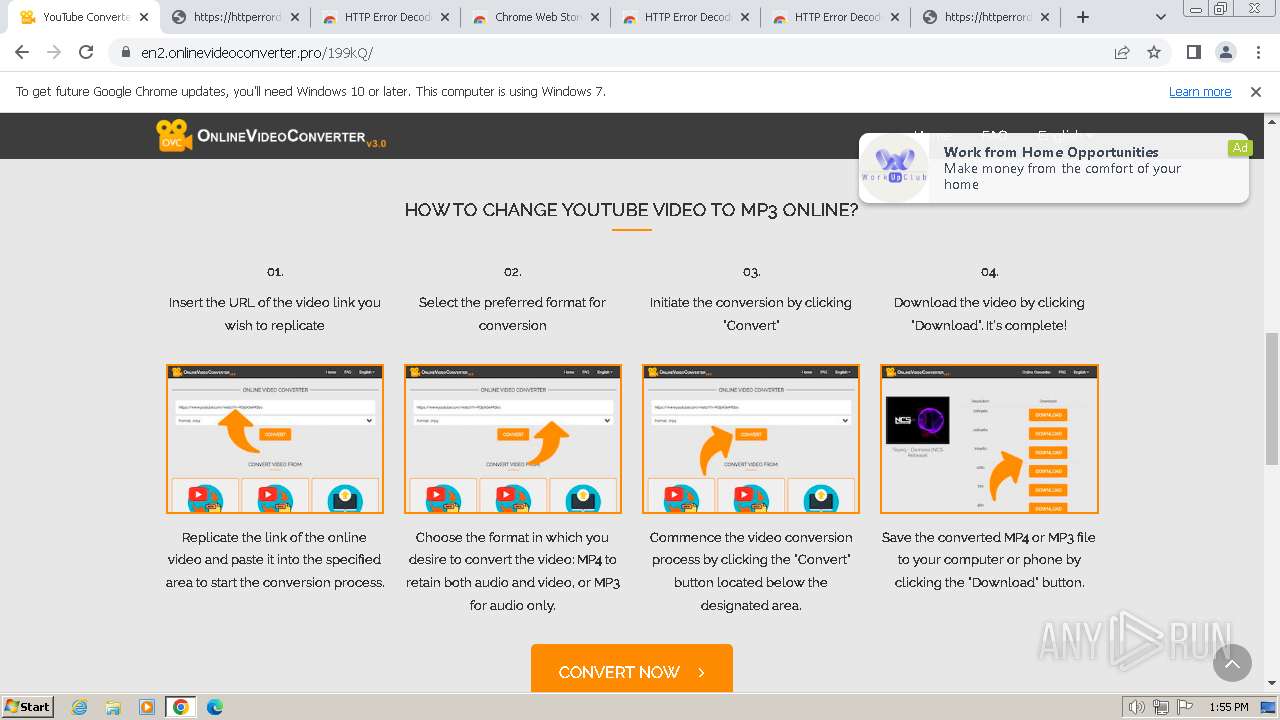Open Chrome side panel

[1193, 52]
